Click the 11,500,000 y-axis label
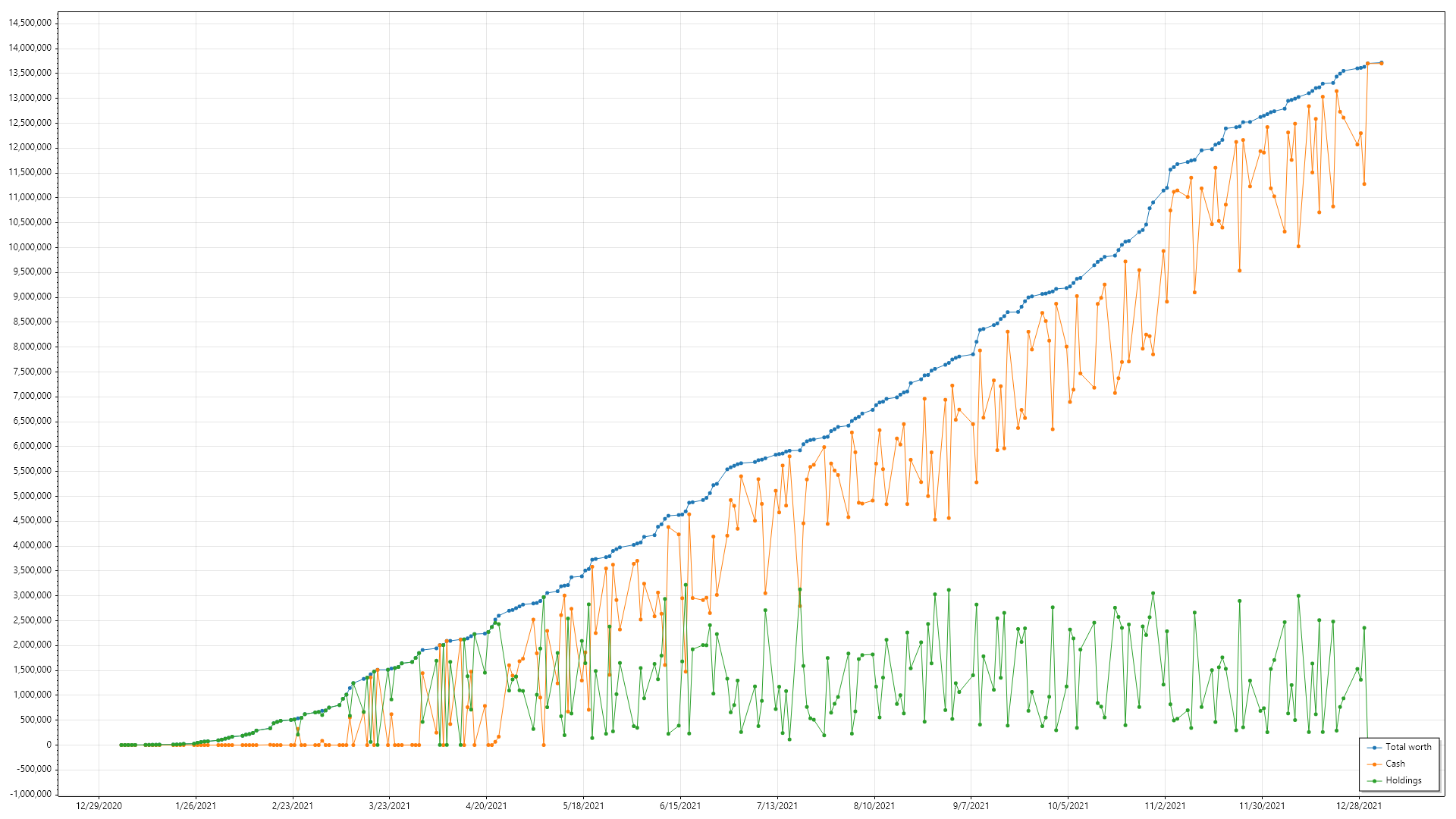Image resolution: width=1456 pixels, height=819 pixels. point(30,172)
